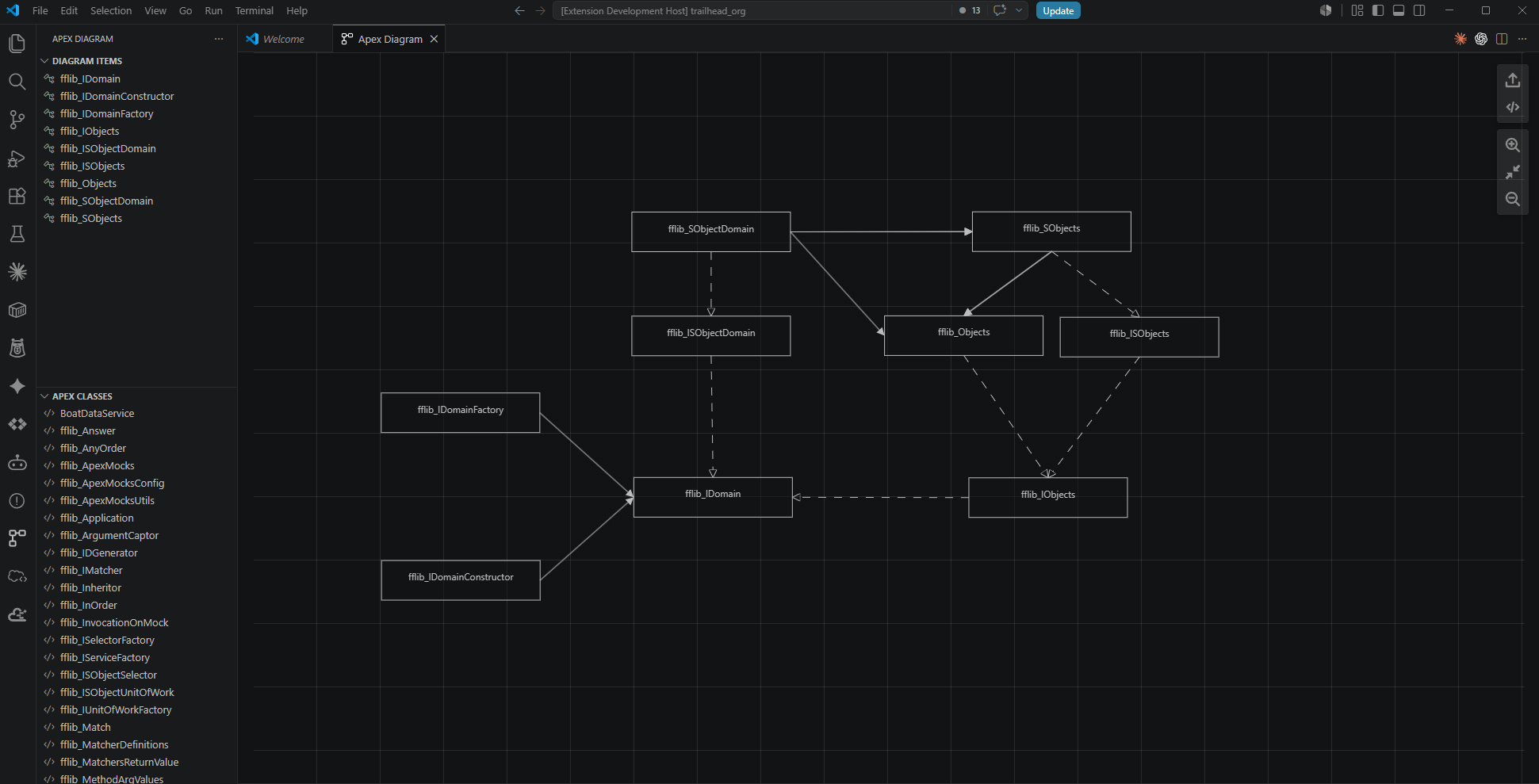Click the ChatGPT icon in editor toolbar
The height and width of the screenshot is (784, 1539).
tap(1481, 39)
